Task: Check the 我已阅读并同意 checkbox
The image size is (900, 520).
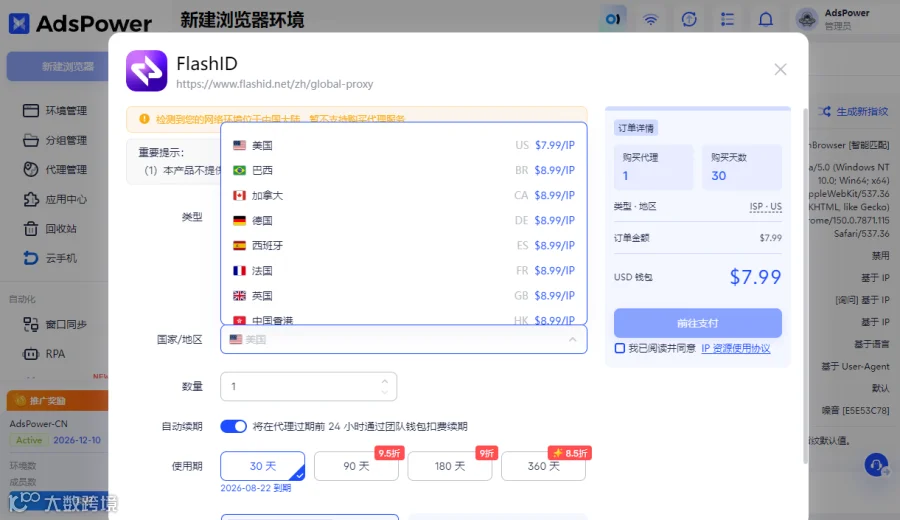Action: coord(620,348)
